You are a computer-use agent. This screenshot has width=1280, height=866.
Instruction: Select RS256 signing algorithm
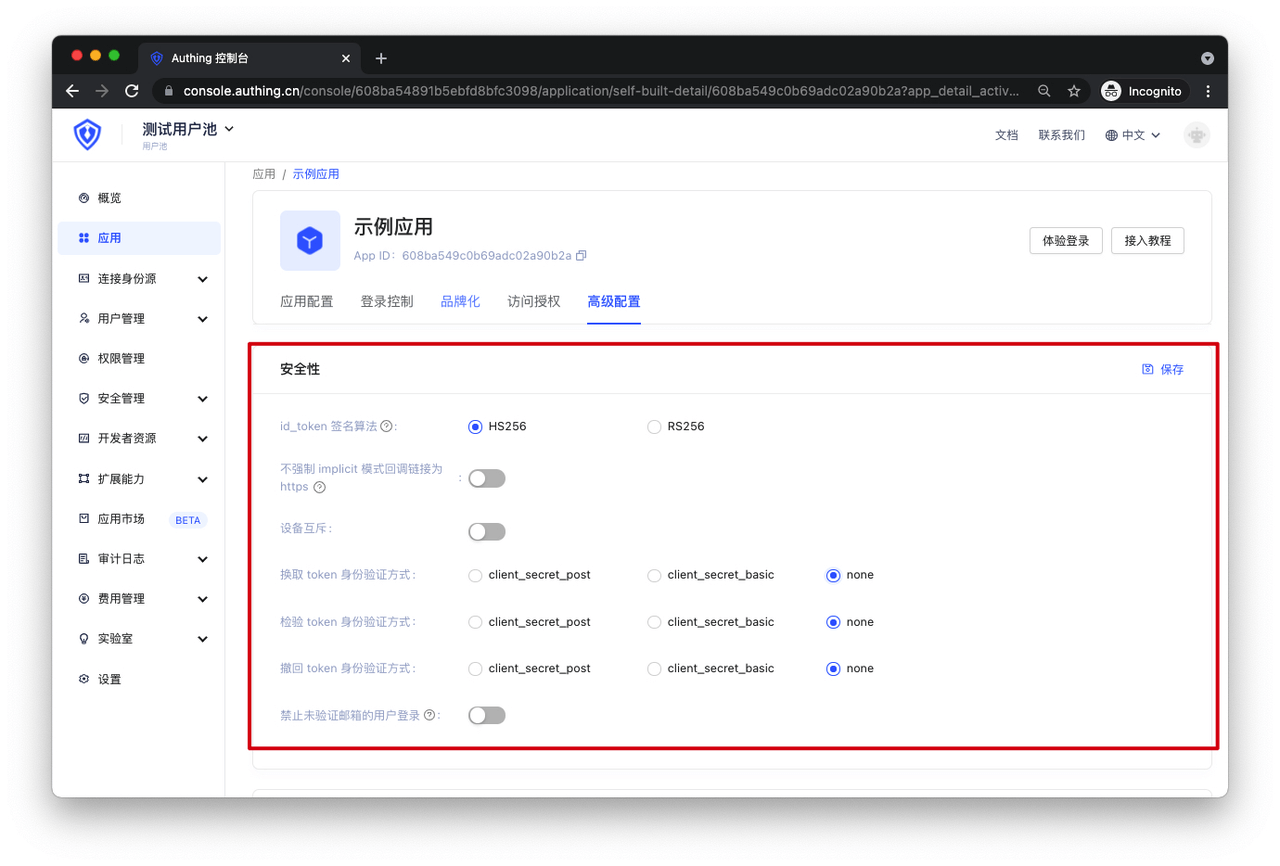point(654,427)
